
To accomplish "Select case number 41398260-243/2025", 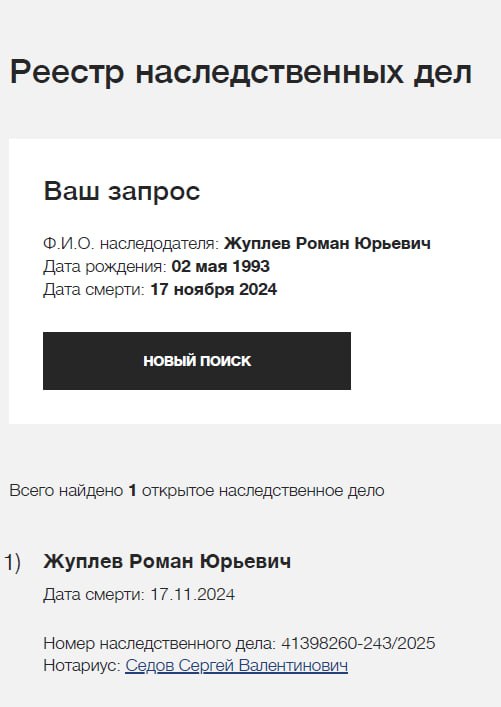I will tap(358, 643).
